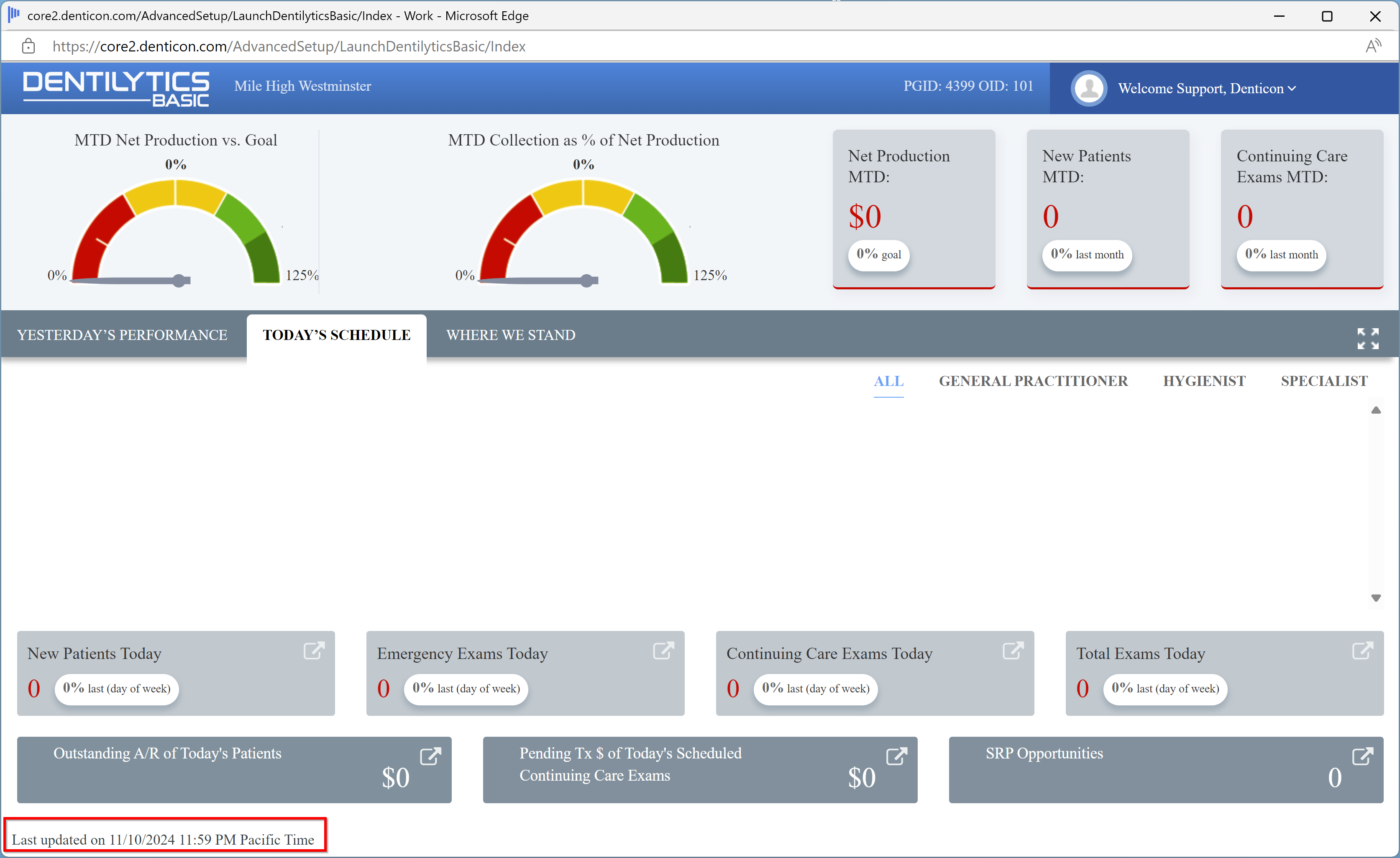The image size is (1400, 858).
Task: Select Today's Schedule tab
Action: pyautogui.click(x=336, y=335)
